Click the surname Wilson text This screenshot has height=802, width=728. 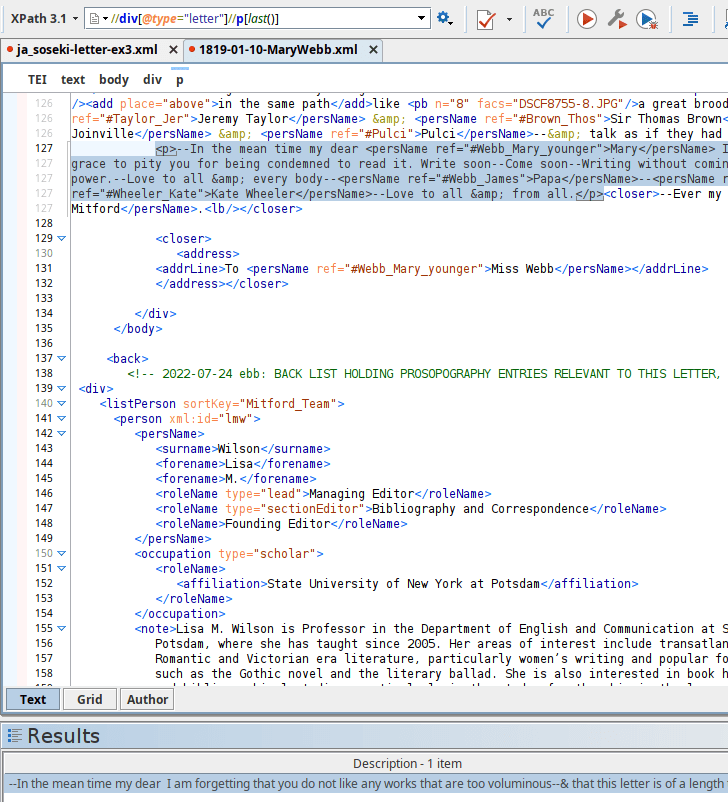point(239,449)
